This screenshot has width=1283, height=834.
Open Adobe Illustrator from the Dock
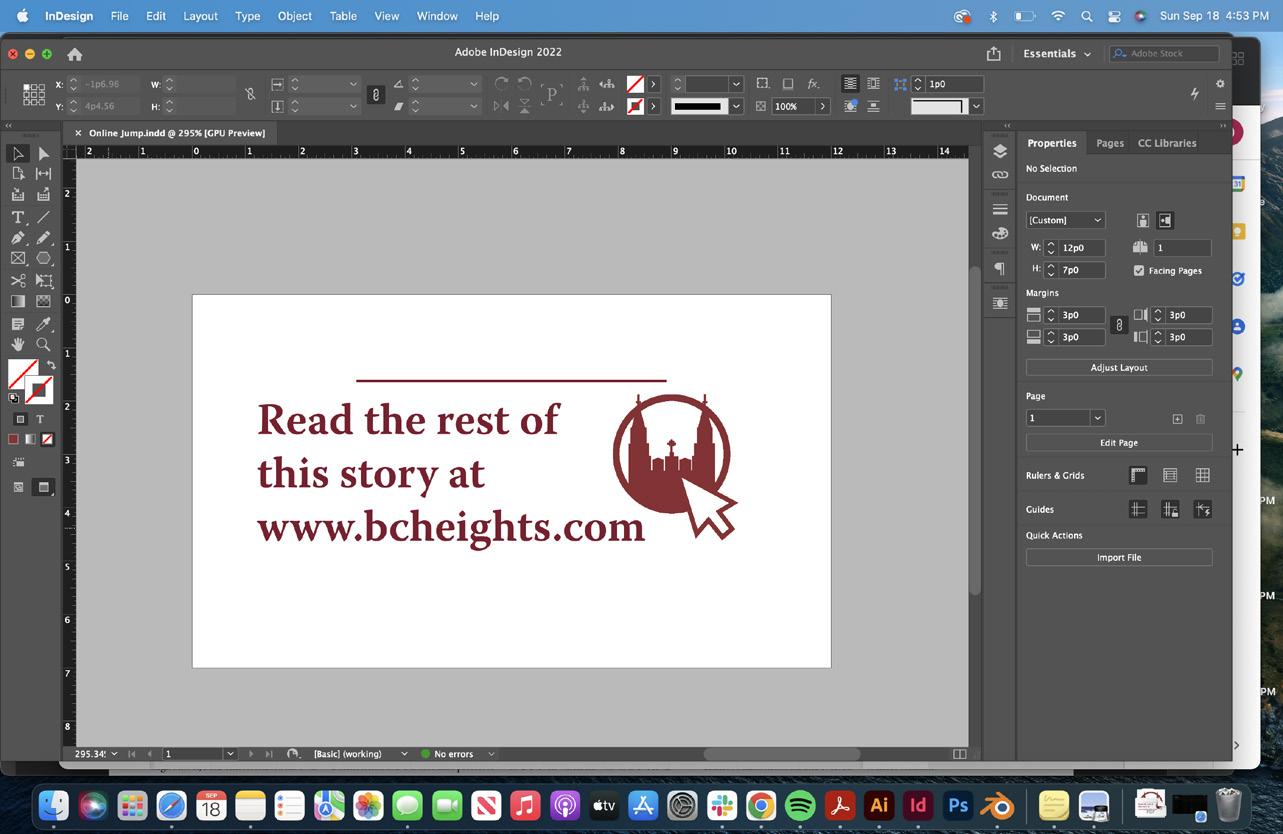(879, 805)
